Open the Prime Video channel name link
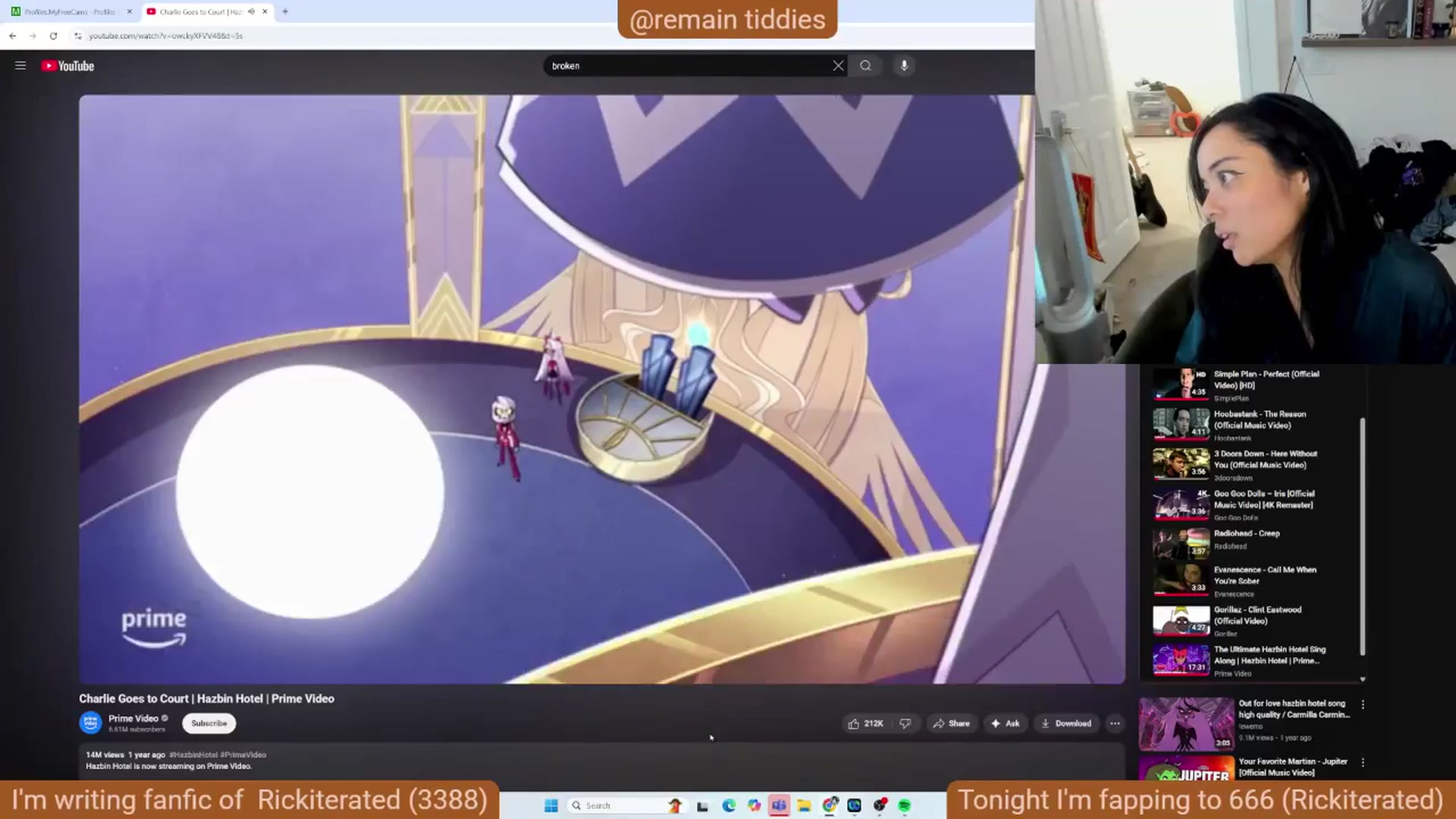The height and width of the screenshot is (819, 1456). click(133, 718)
